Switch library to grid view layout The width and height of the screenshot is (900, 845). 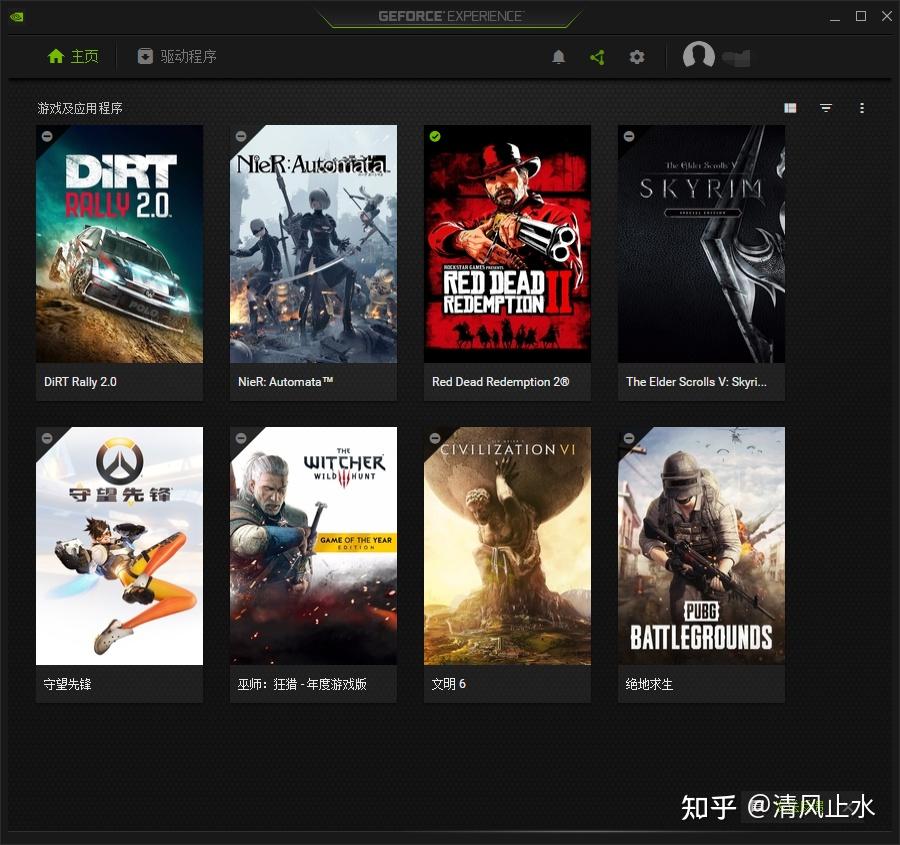pyautogui.click(x=790, y=107)
